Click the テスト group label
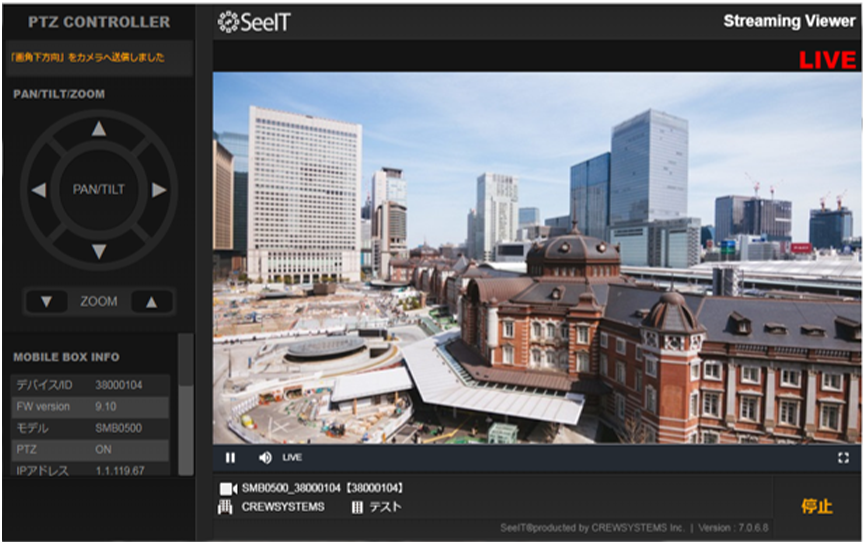 tap(385, 507)
